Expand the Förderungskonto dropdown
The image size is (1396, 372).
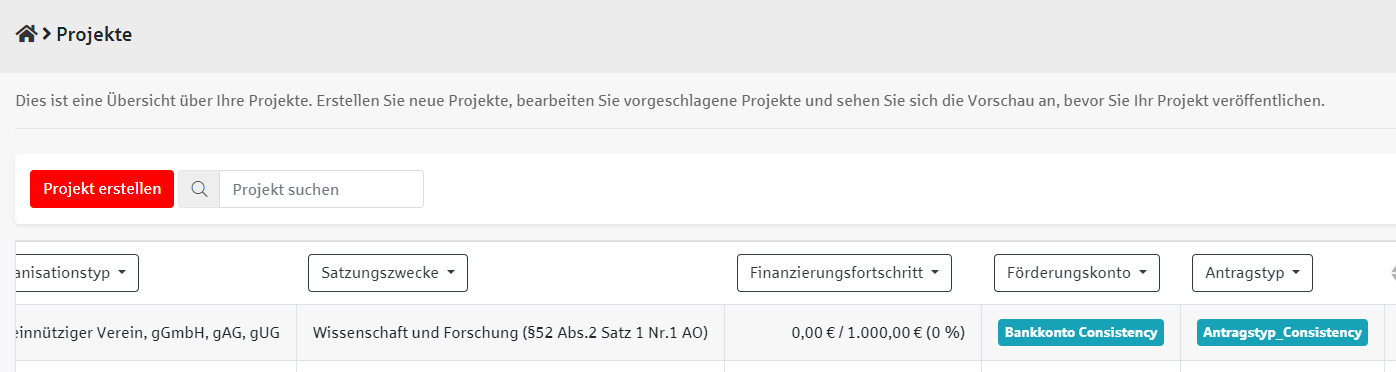tap(1076, 273)
